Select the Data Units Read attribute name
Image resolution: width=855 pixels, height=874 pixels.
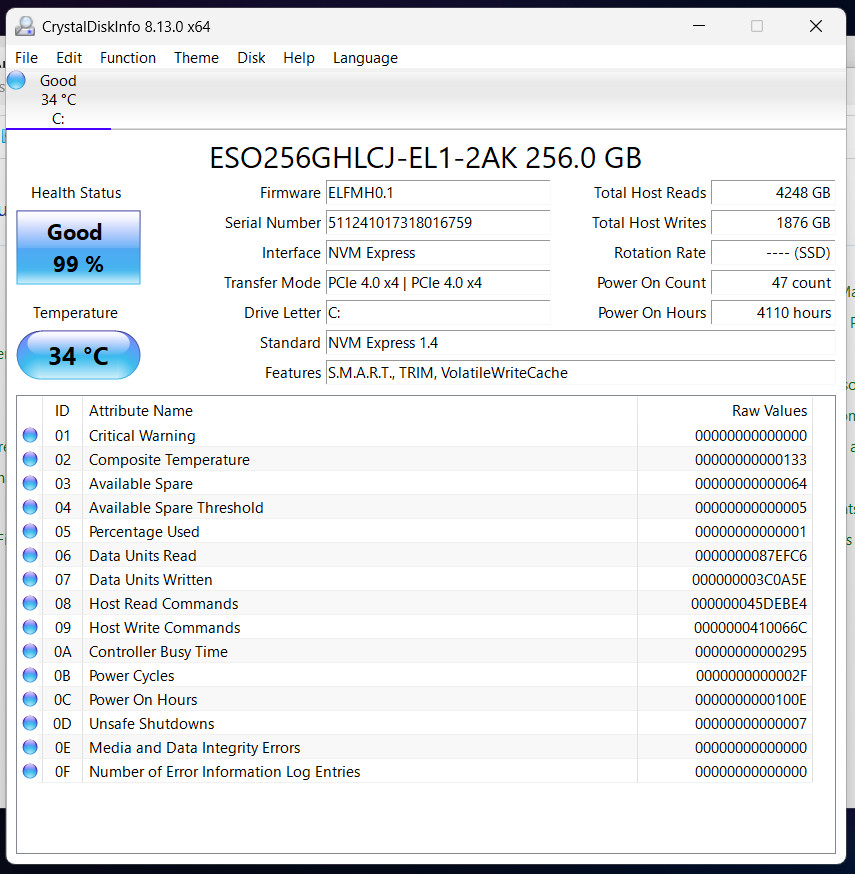[143, 556]
